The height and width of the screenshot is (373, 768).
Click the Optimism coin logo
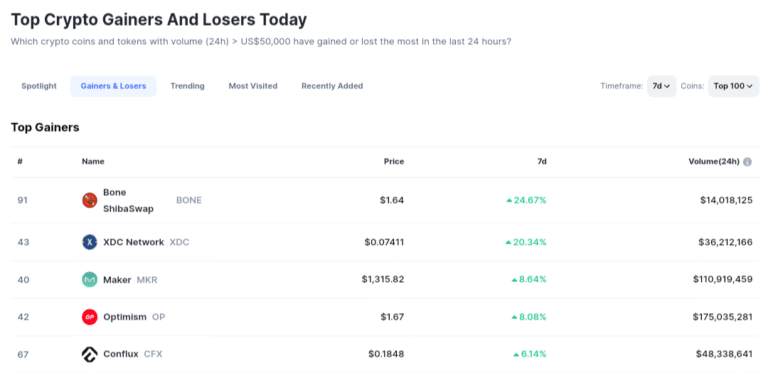point(90,317)
